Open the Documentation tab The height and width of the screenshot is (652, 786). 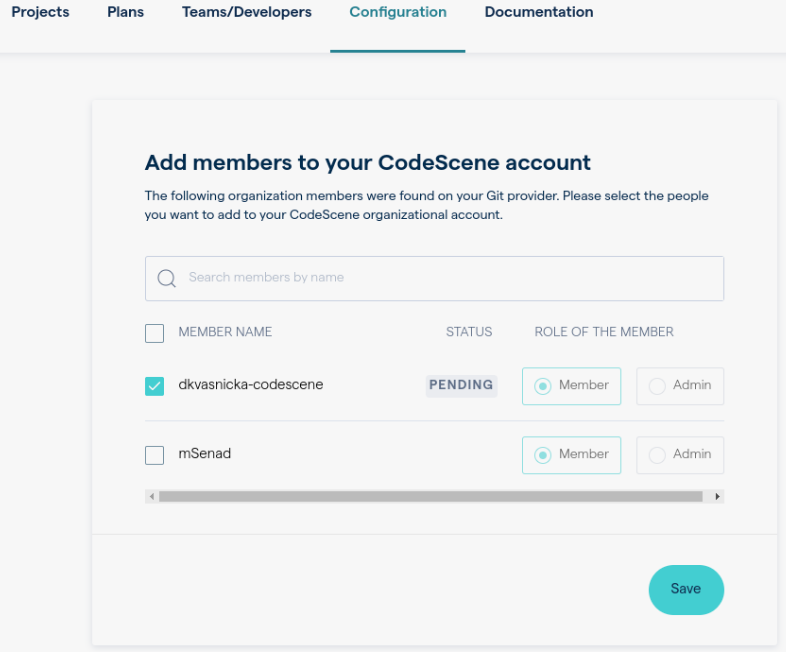[x=539, y=12]
